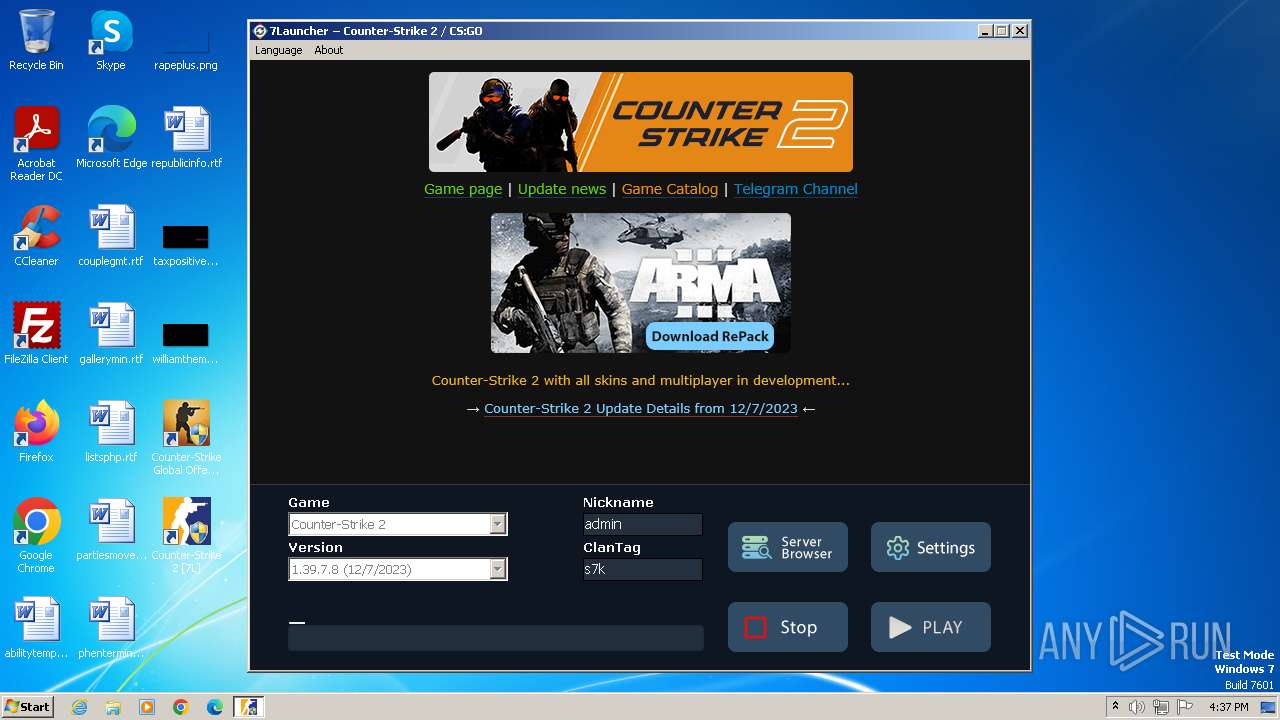Open Action Center flag icon
The width and height of the screenshot is (1280, 720).
coord(1184,707)
